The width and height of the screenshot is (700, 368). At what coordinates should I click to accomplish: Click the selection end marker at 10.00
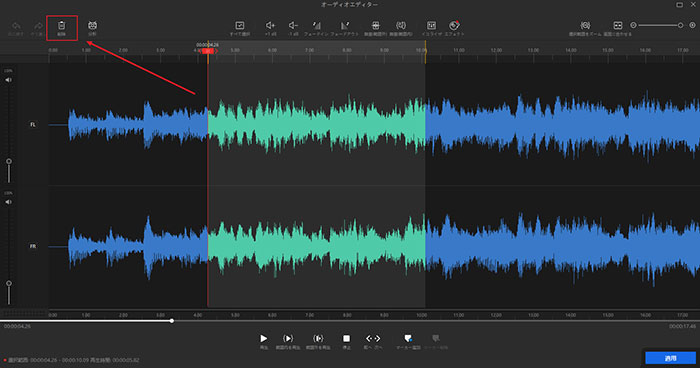[425, 51]
